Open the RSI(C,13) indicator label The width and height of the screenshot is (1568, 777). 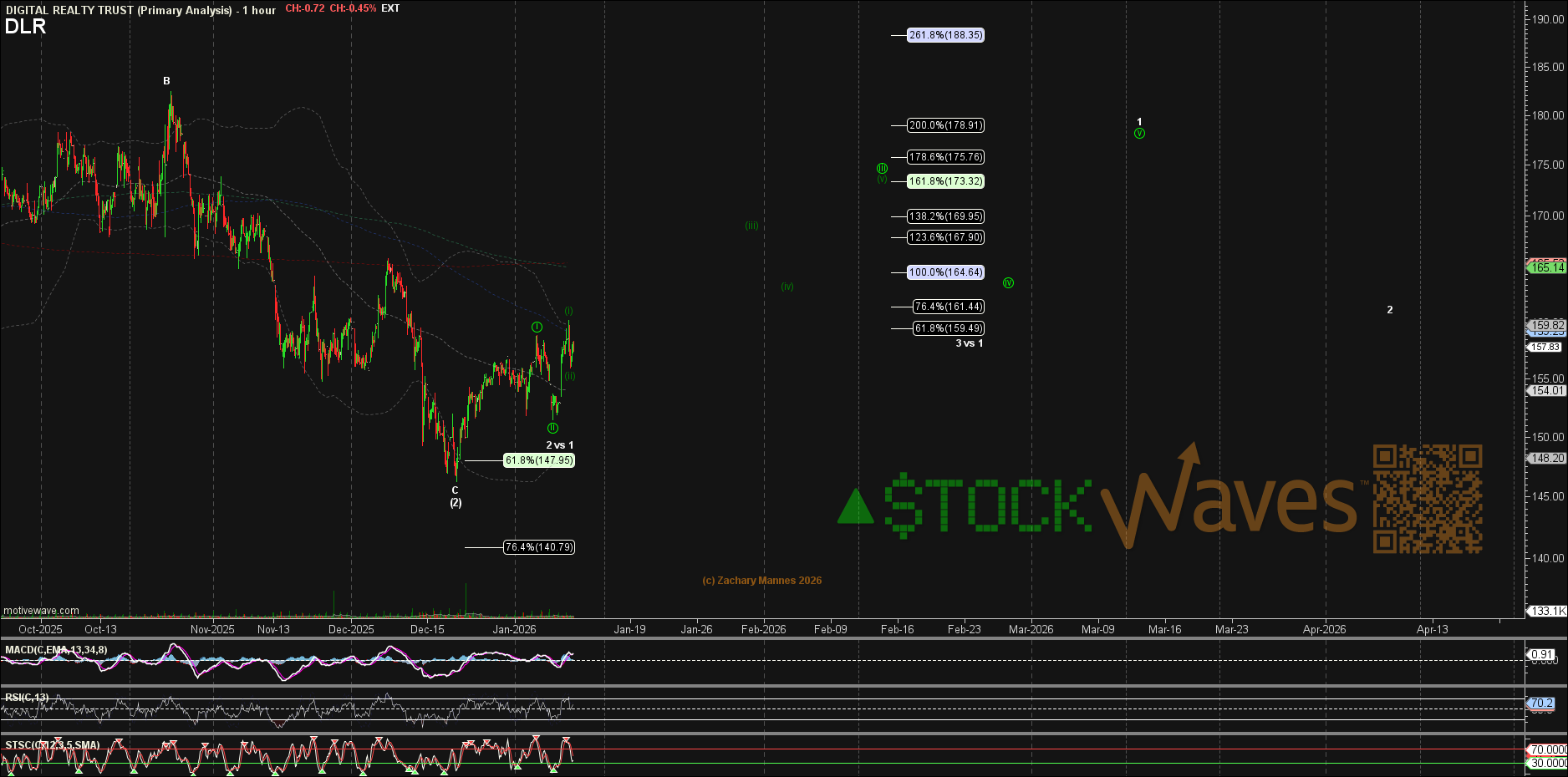(27, 698)
